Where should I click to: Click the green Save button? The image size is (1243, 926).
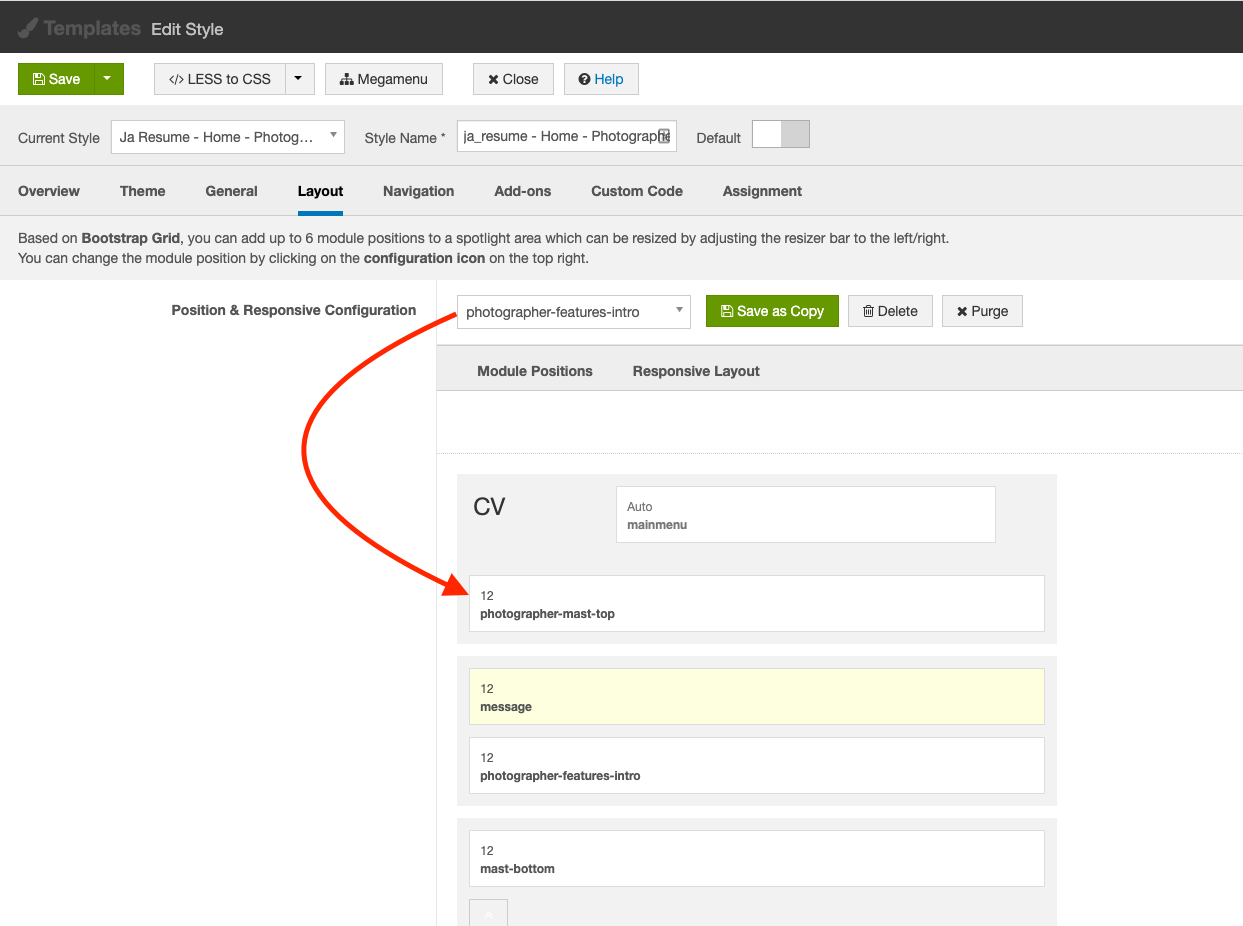point(56,79)
